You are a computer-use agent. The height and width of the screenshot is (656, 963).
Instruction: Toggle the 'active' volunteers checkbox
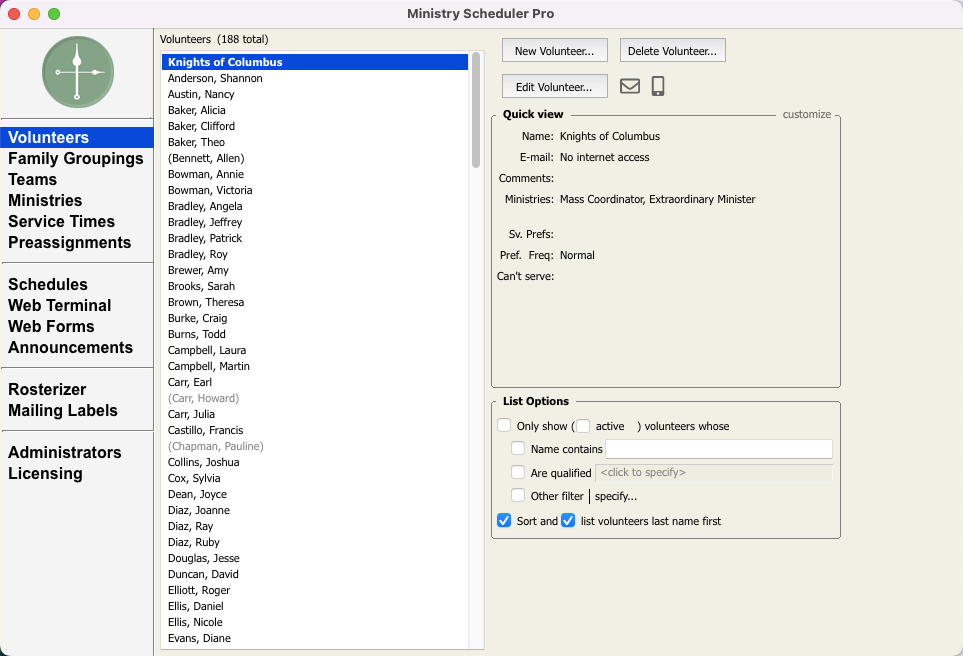click(583, 426)
